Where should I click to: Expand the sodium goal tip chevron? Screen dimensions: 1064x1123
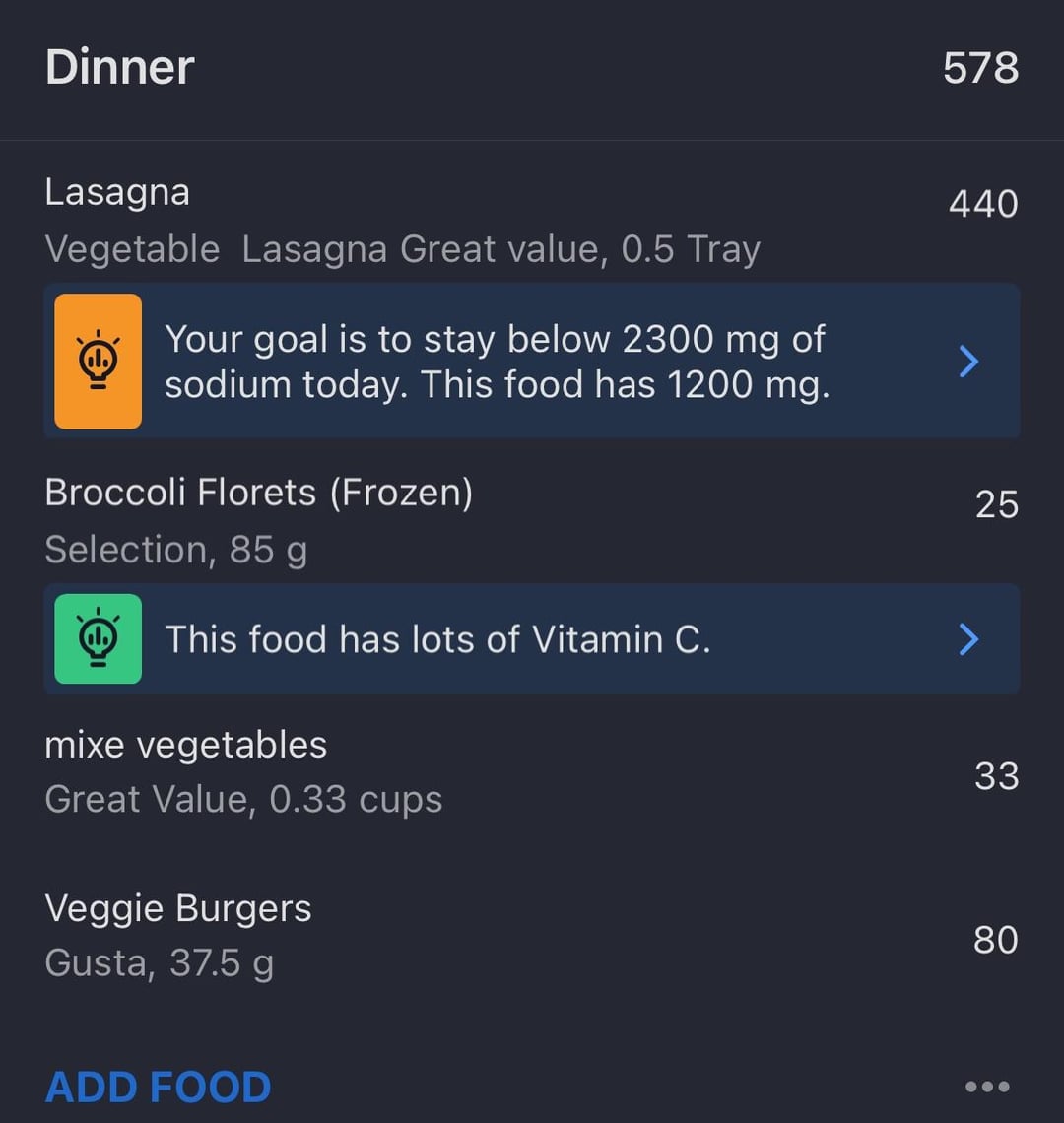click(x=968, y=362)
